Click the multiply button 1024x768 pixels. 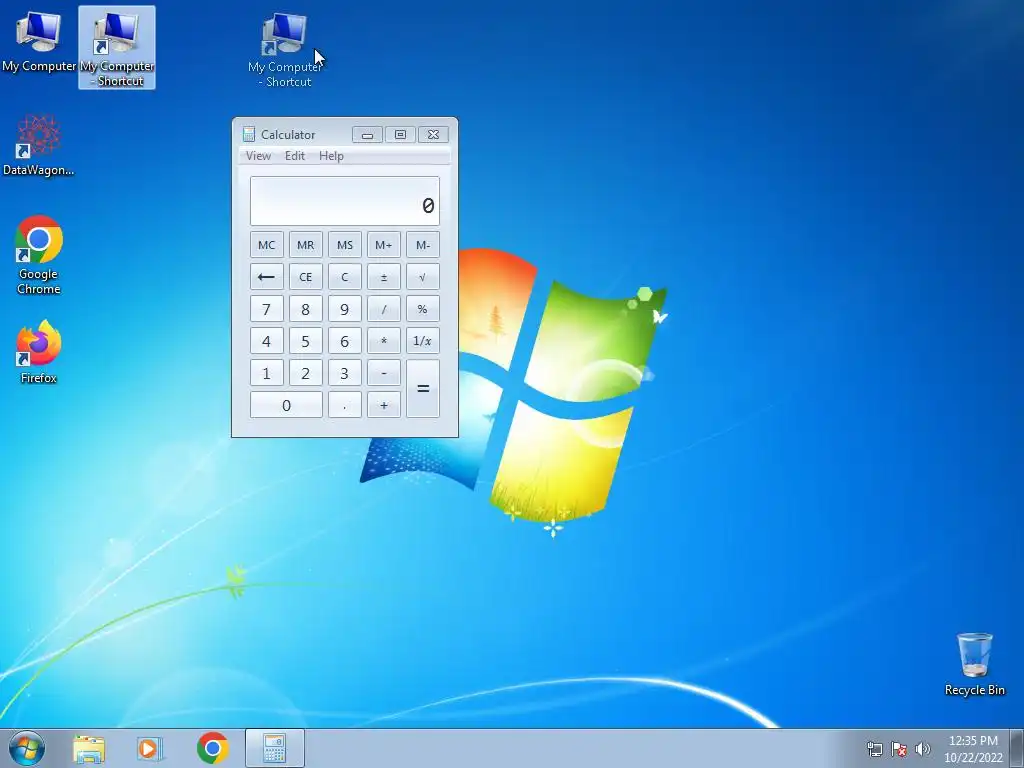click(384, 341)
